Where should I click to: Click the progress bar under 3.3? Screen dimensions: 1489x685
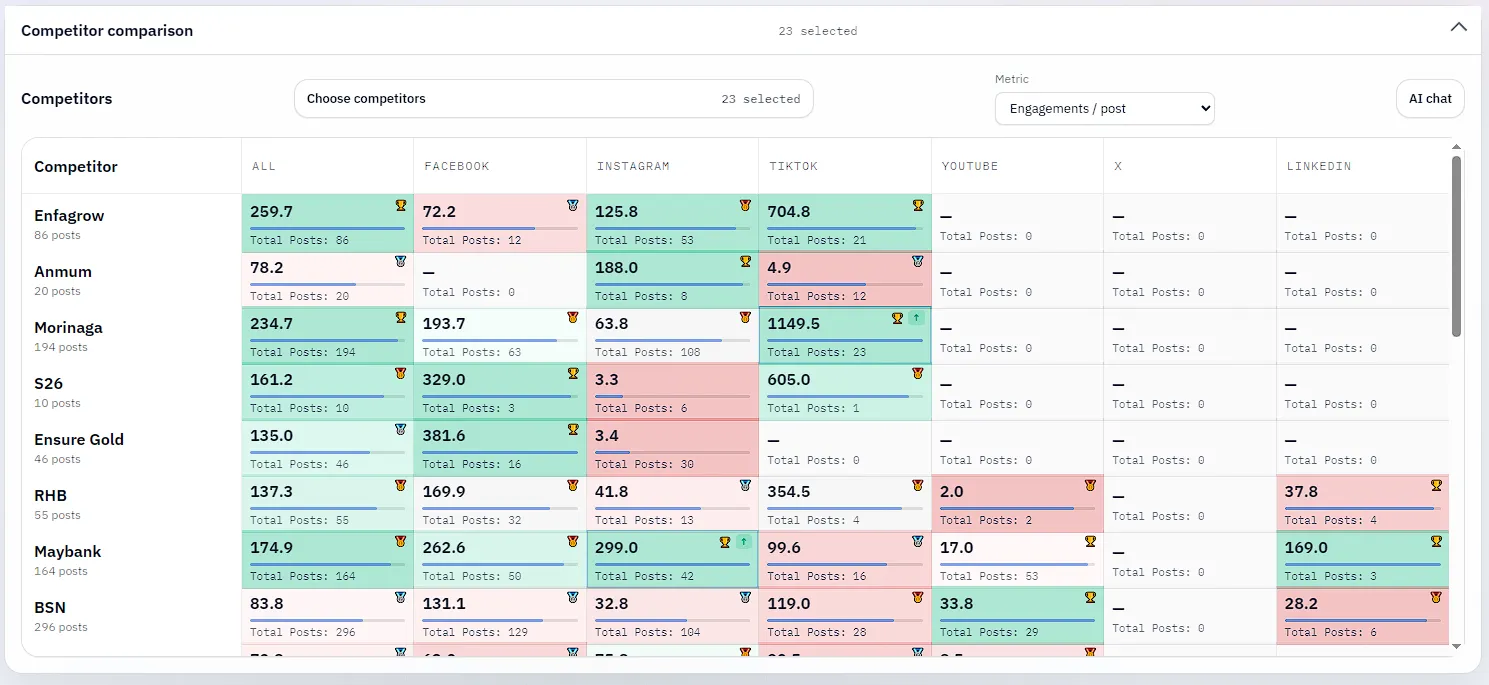tap(672, 396)
